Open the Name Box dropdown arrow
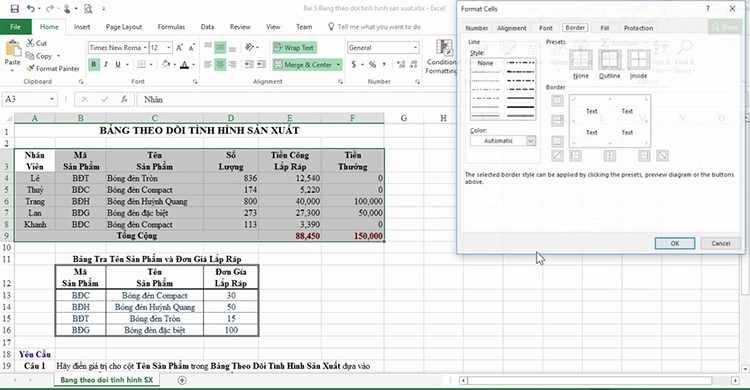Image resolution: width=750 pixels, height=390 pixels. [52, 99]
